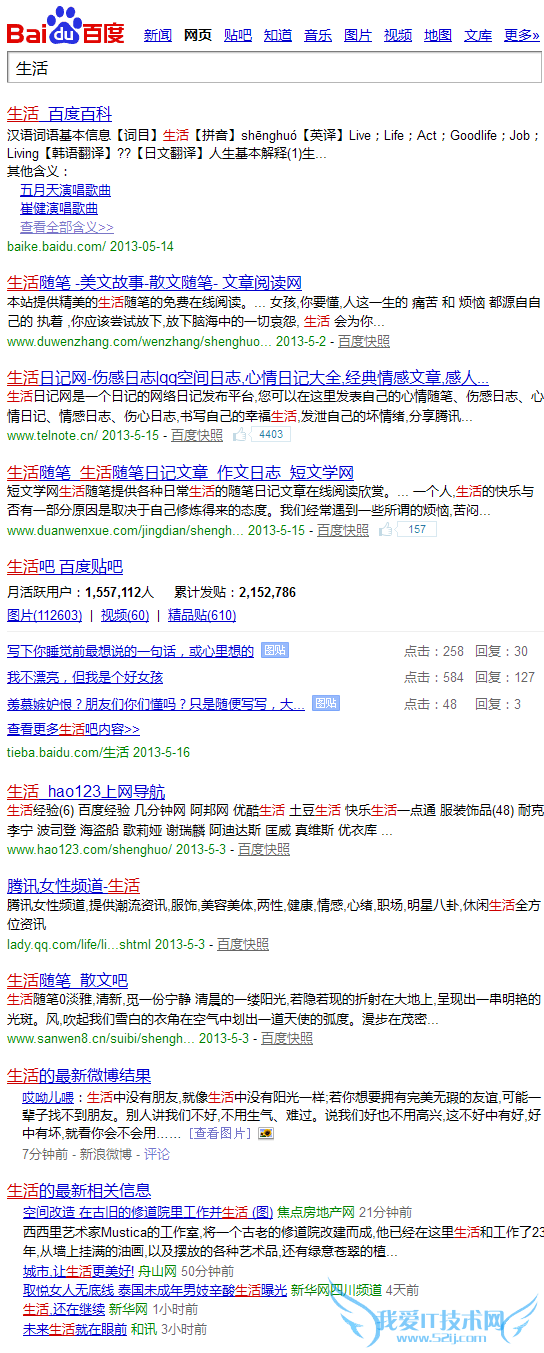The height and width of the screenshot is (1353, 544).
Task: Click baike.baidu.com/ 2013-05-14 URL text
Action: 90,246
